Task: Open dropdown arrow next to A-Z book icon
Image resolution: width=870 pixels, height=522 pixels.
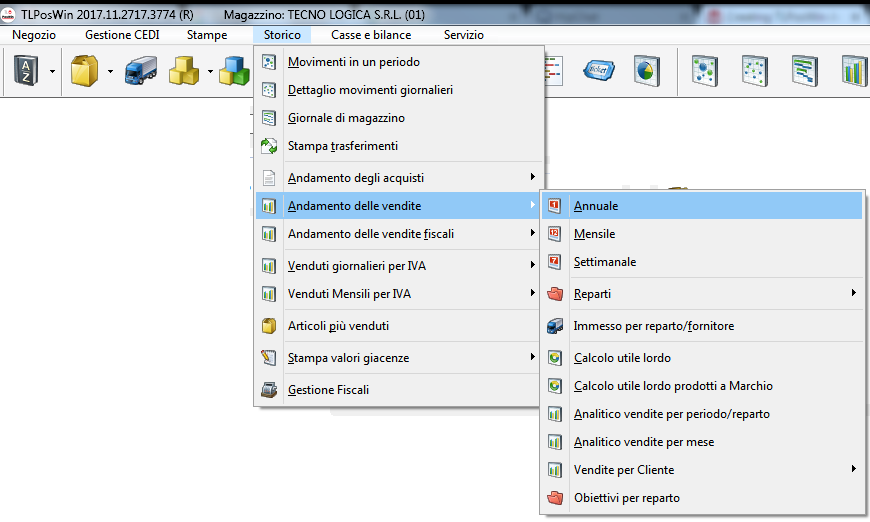Action: 52,72
